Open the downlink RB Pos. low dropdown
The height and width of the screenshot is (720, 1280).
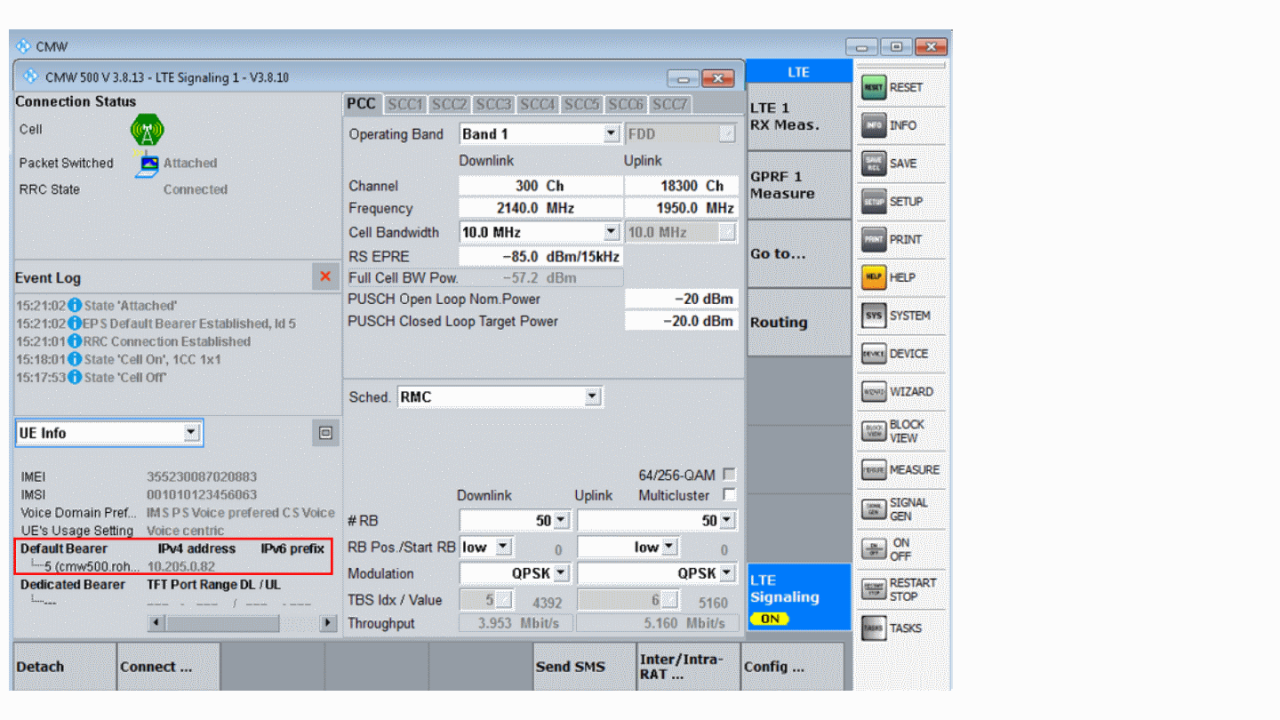pyautogui.click(x=503, y=547)
